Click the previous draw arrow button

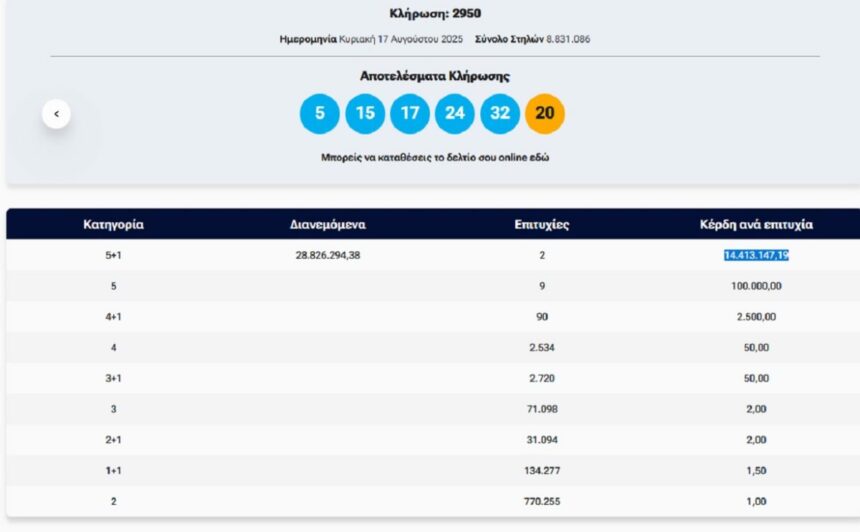56,114
